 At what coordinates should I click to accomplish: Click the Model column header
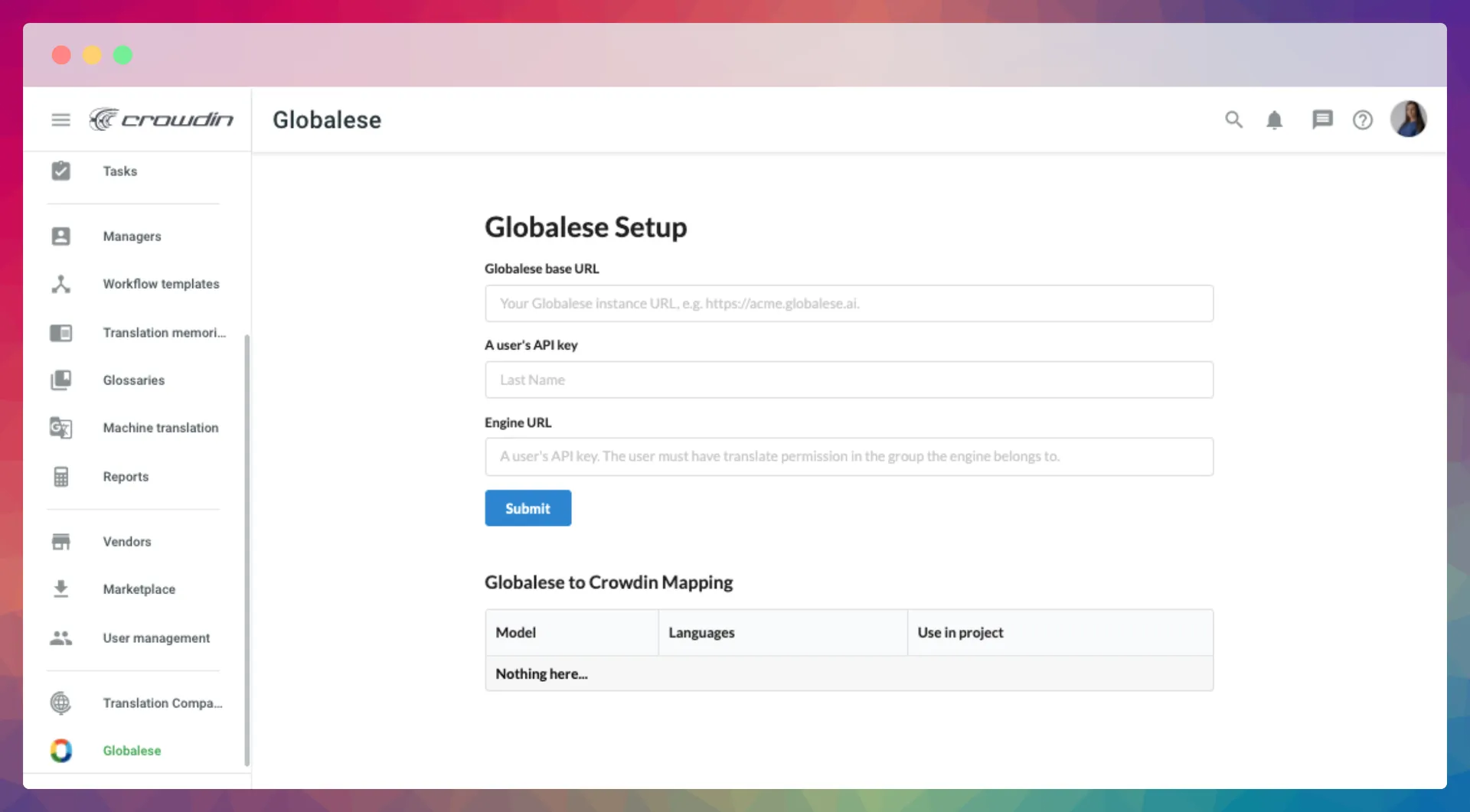tap(572, 633)
